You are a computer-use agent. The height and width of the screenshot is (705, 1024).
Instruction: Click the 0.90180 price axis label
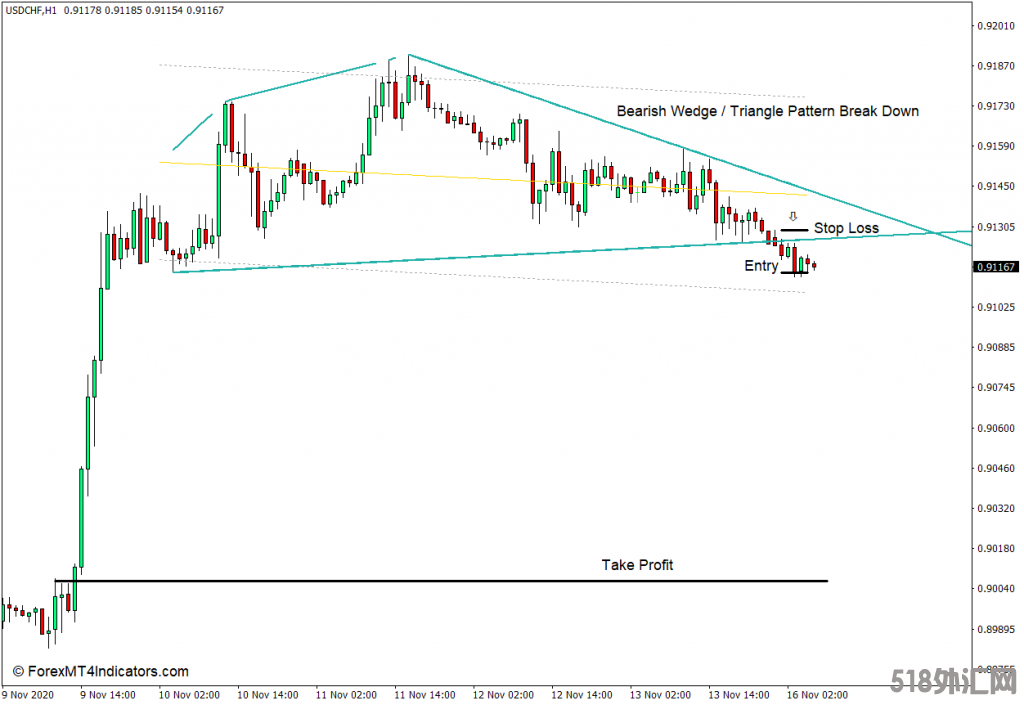click(x=996, y=548)
